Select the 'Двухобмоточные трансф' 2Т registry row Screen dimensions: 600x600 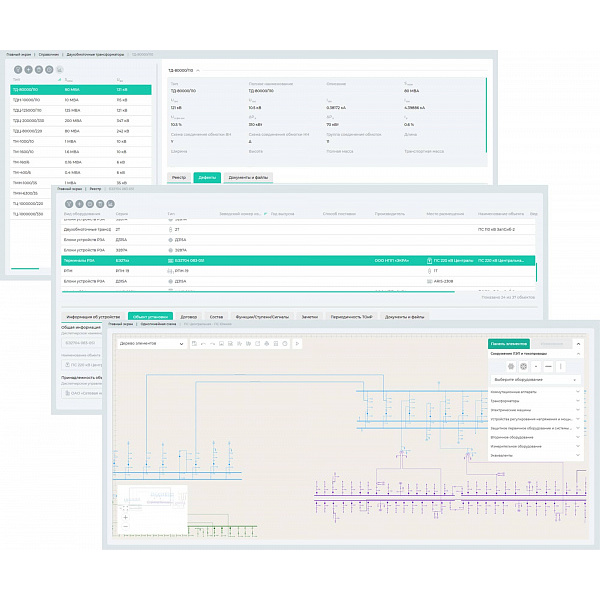pyautogui.click(x=298, y=230)
